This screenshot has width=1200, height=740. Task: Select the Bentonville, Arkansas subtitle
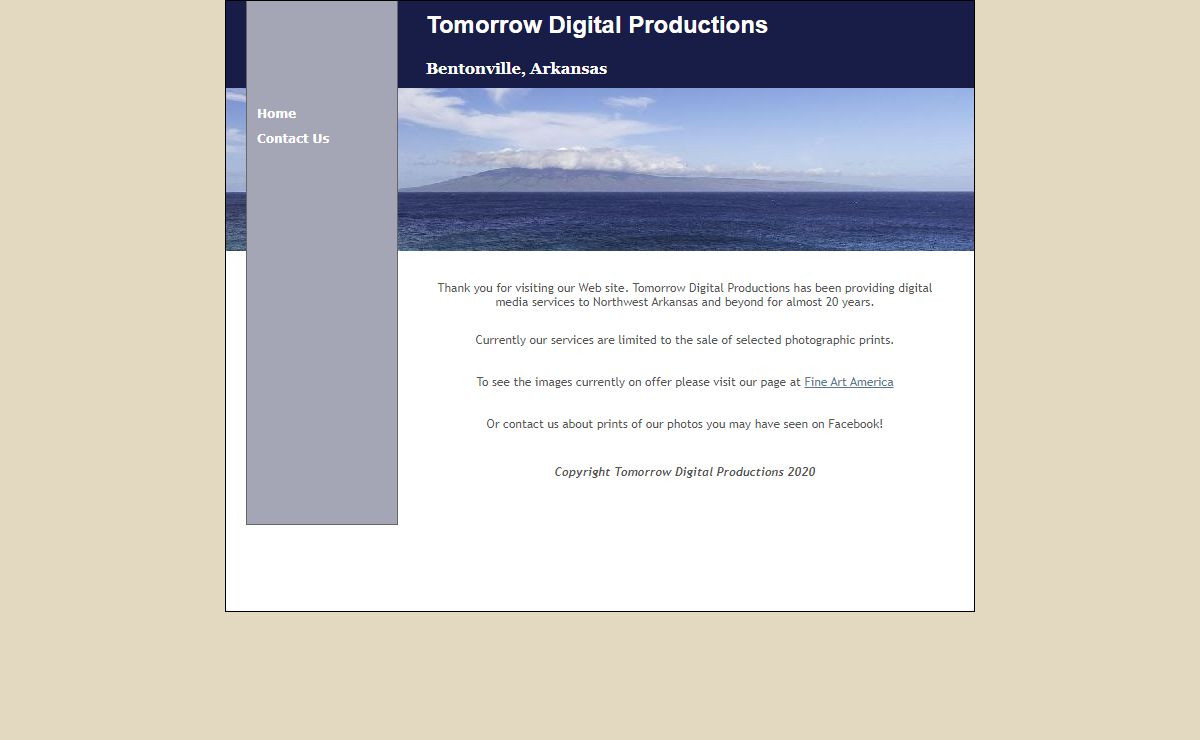tap(516, 69)
